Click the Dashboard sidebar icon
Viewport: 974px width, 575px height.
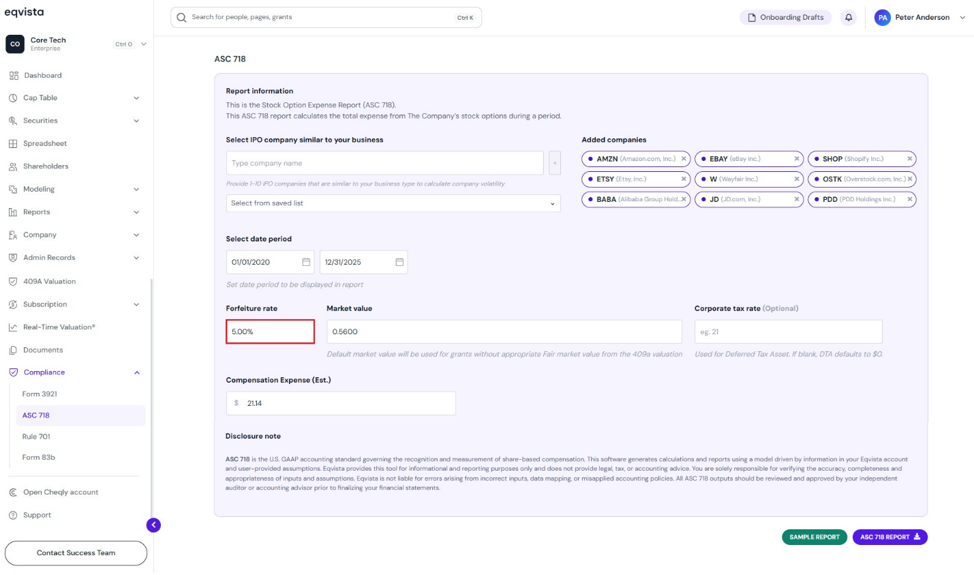point(14,76)
